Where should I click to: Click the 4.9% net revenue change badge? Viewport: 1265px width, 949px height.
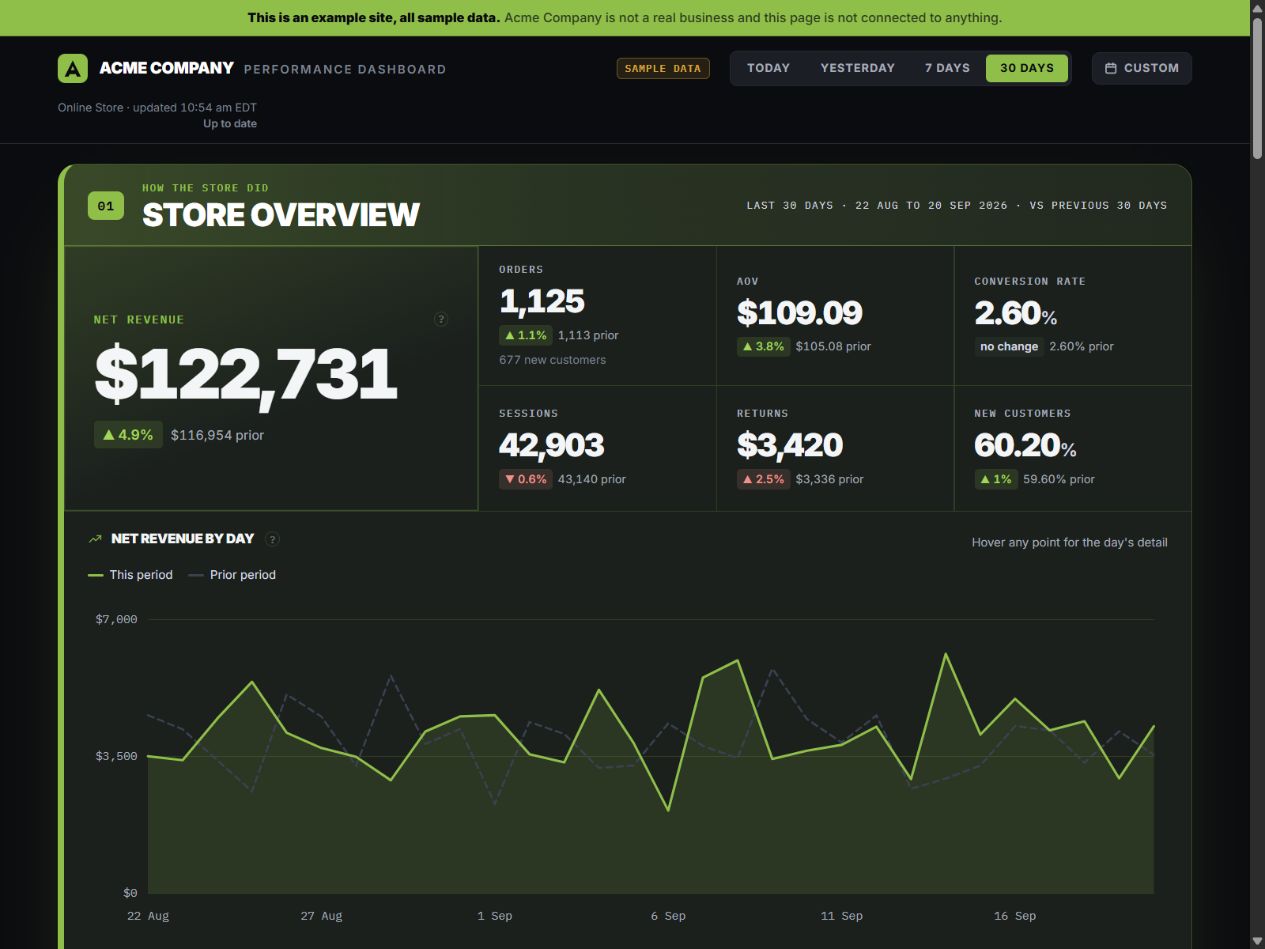coord(128,435)
